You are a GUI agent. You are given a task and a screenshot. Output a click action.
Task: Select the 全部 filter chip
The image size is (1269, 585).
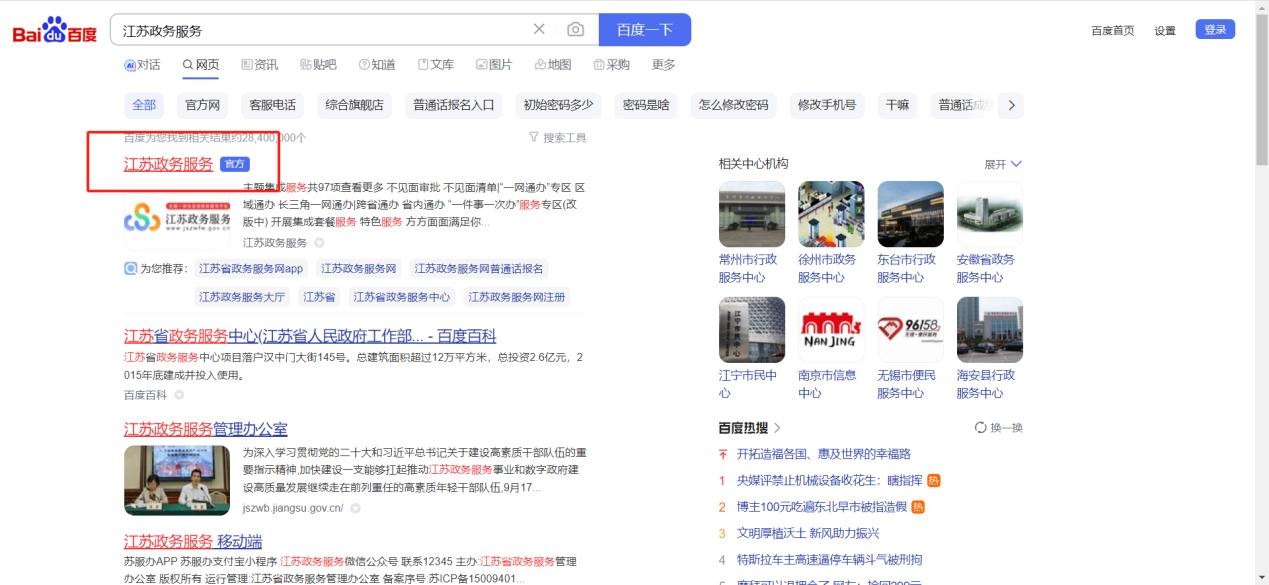[144, 105]
